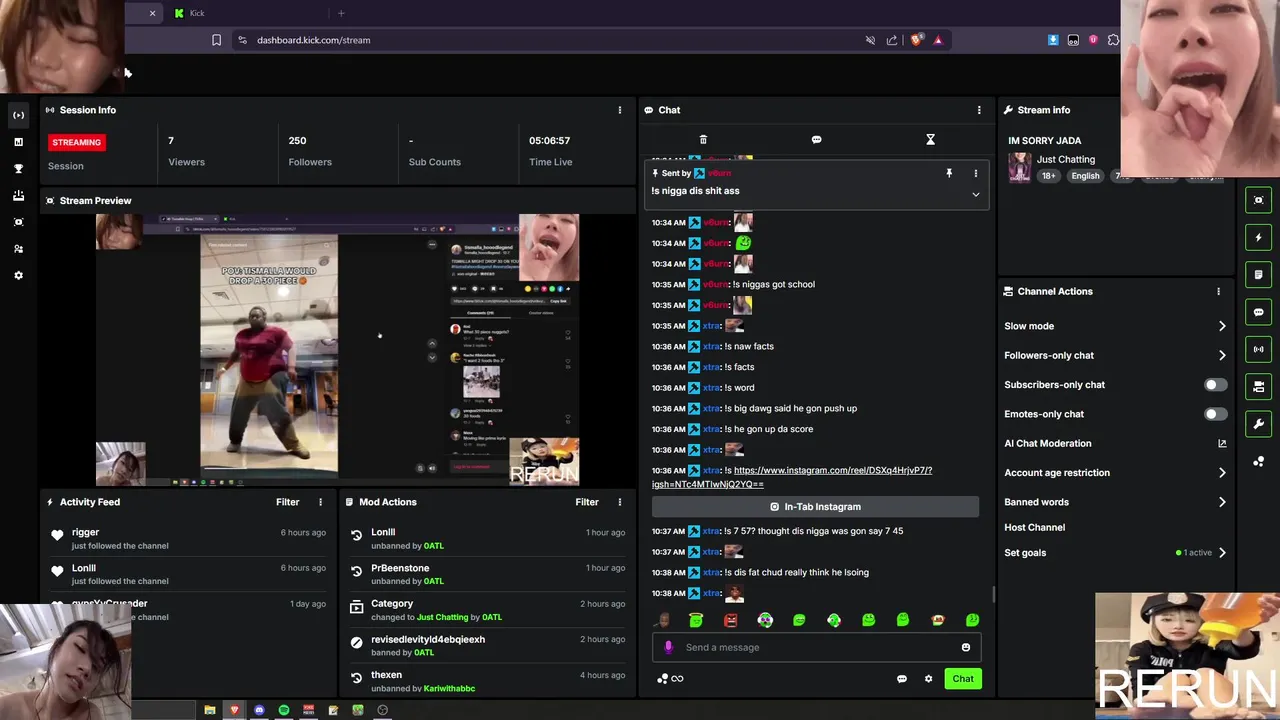Screen dimensions: 1280x720
Task: Click the hourglass icon in chat toolbar
Action: click(930, 140)
